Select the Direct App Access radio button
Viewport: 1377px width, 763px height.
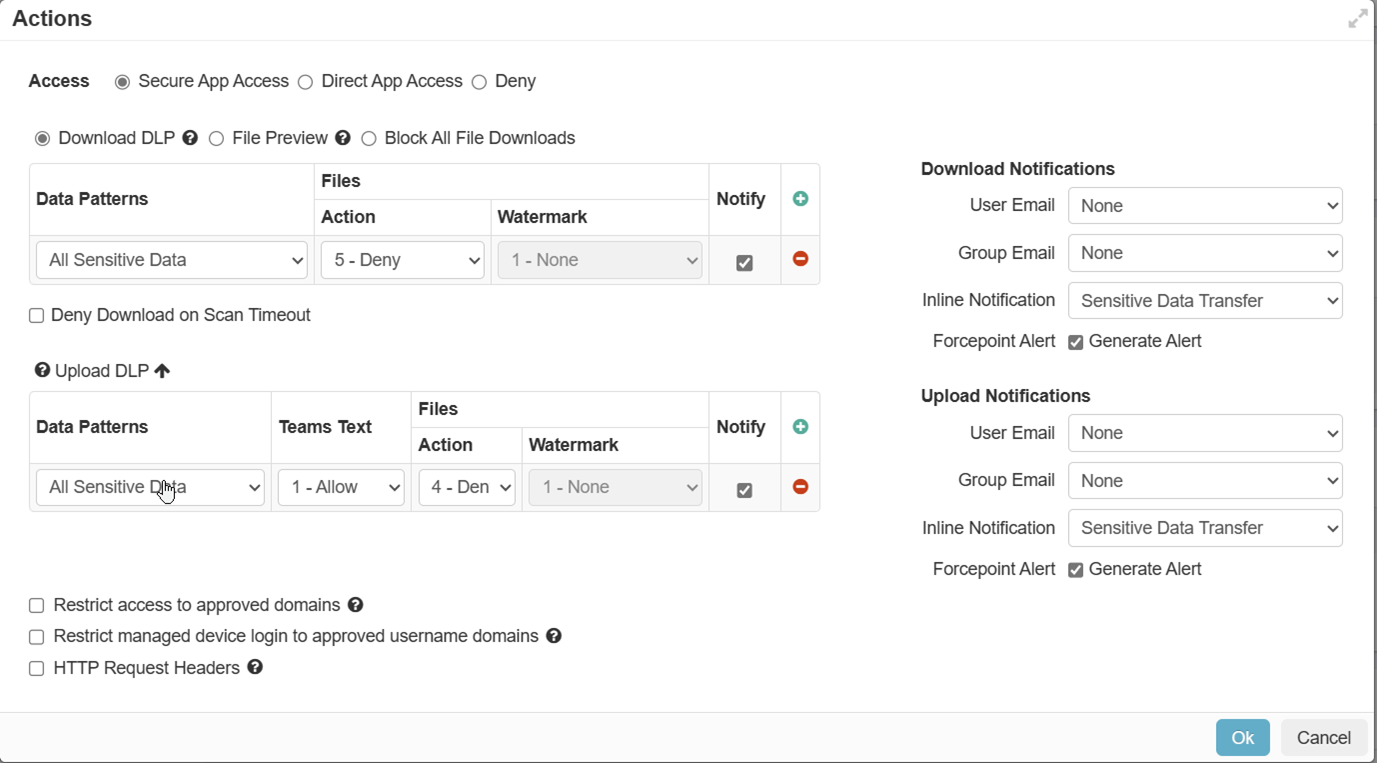306,82
